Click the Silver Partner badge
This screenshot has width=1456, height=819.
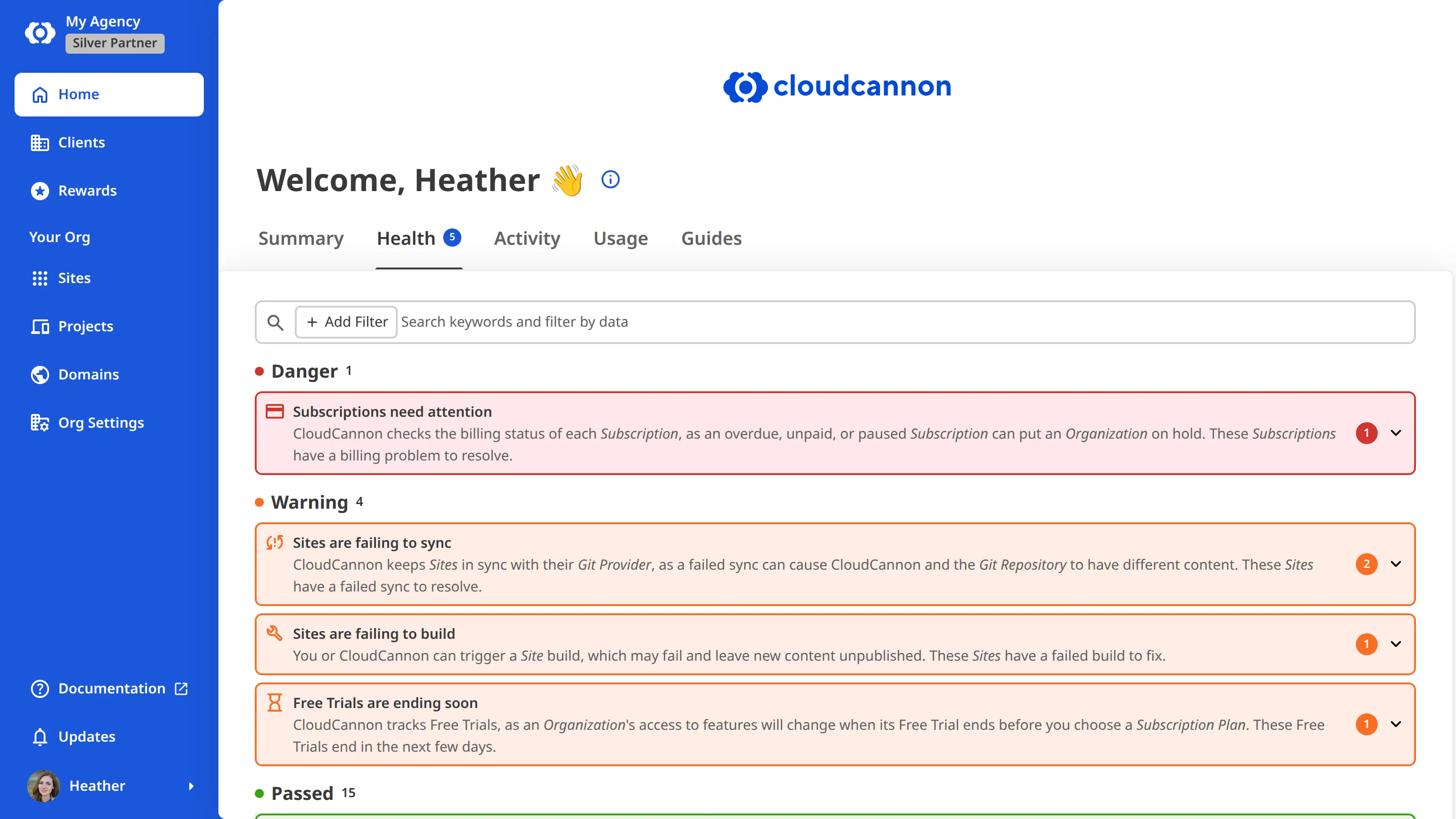pyautogui.click(x=115, y=43)
